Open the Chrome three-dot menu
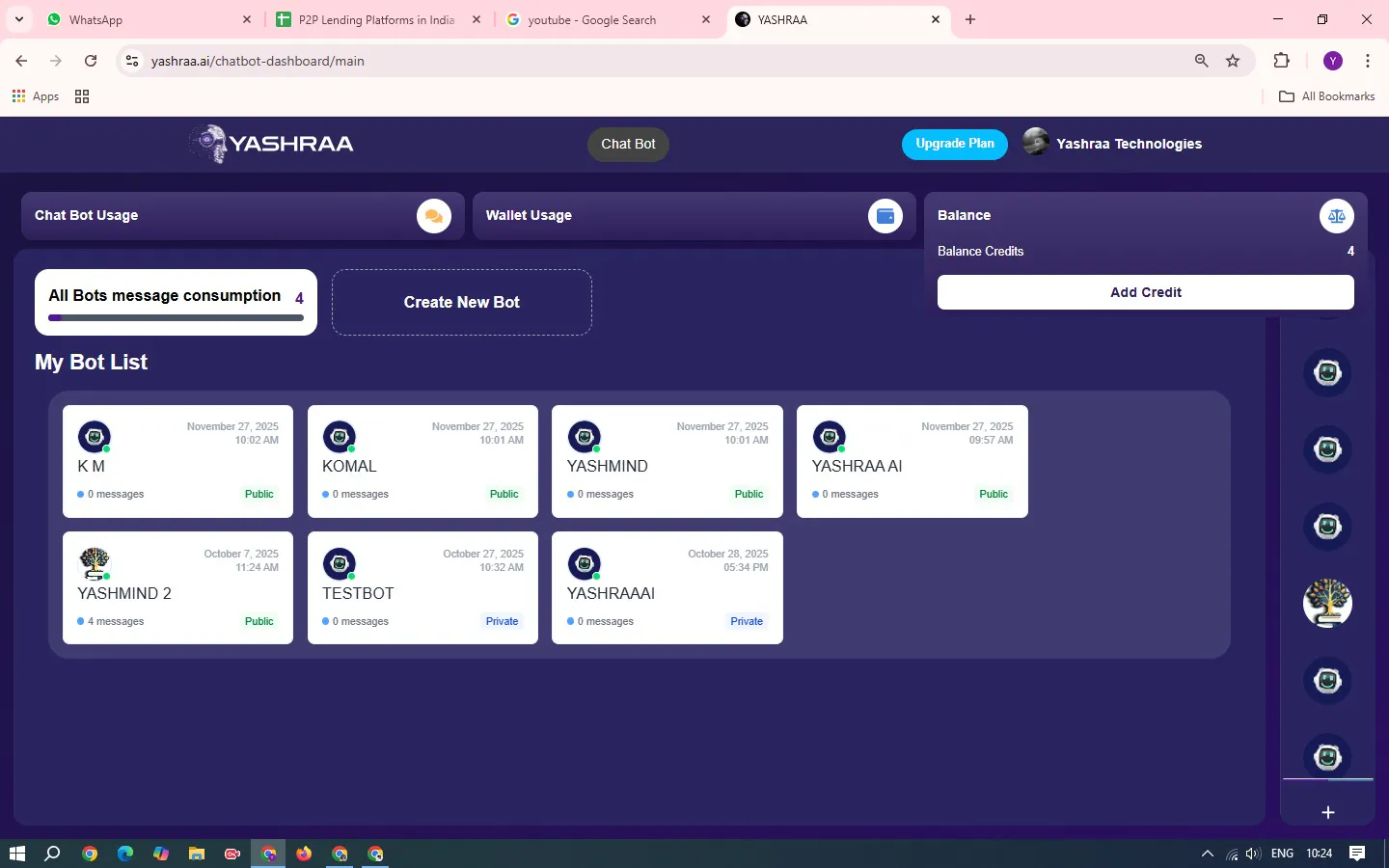This screenshot has width=1389, height=868. (1368, 61)
